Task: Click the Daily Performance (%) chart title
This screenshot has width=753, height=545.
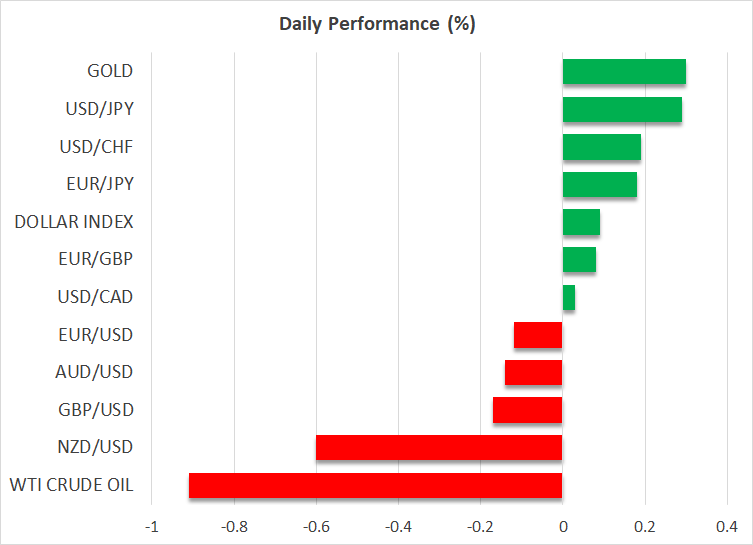Action: (x=376, y=24)
